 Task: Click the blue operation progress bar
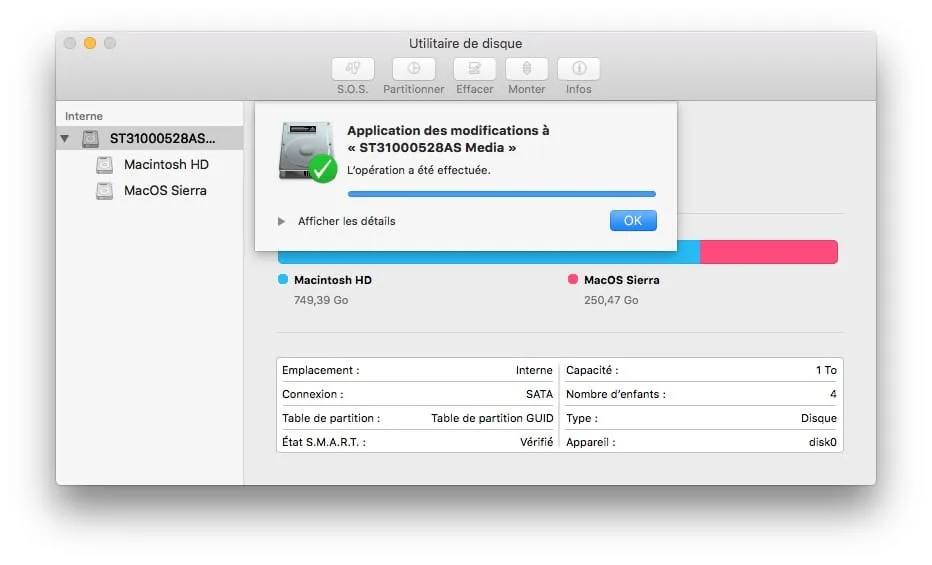[502, 194]
